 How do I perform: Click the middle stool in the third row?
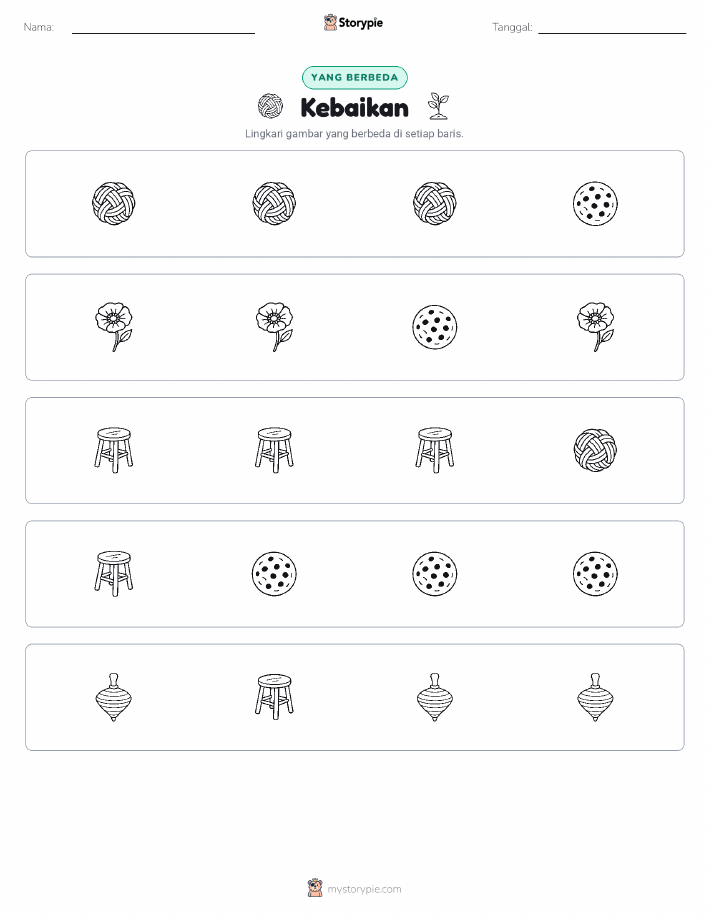(274, 450)
